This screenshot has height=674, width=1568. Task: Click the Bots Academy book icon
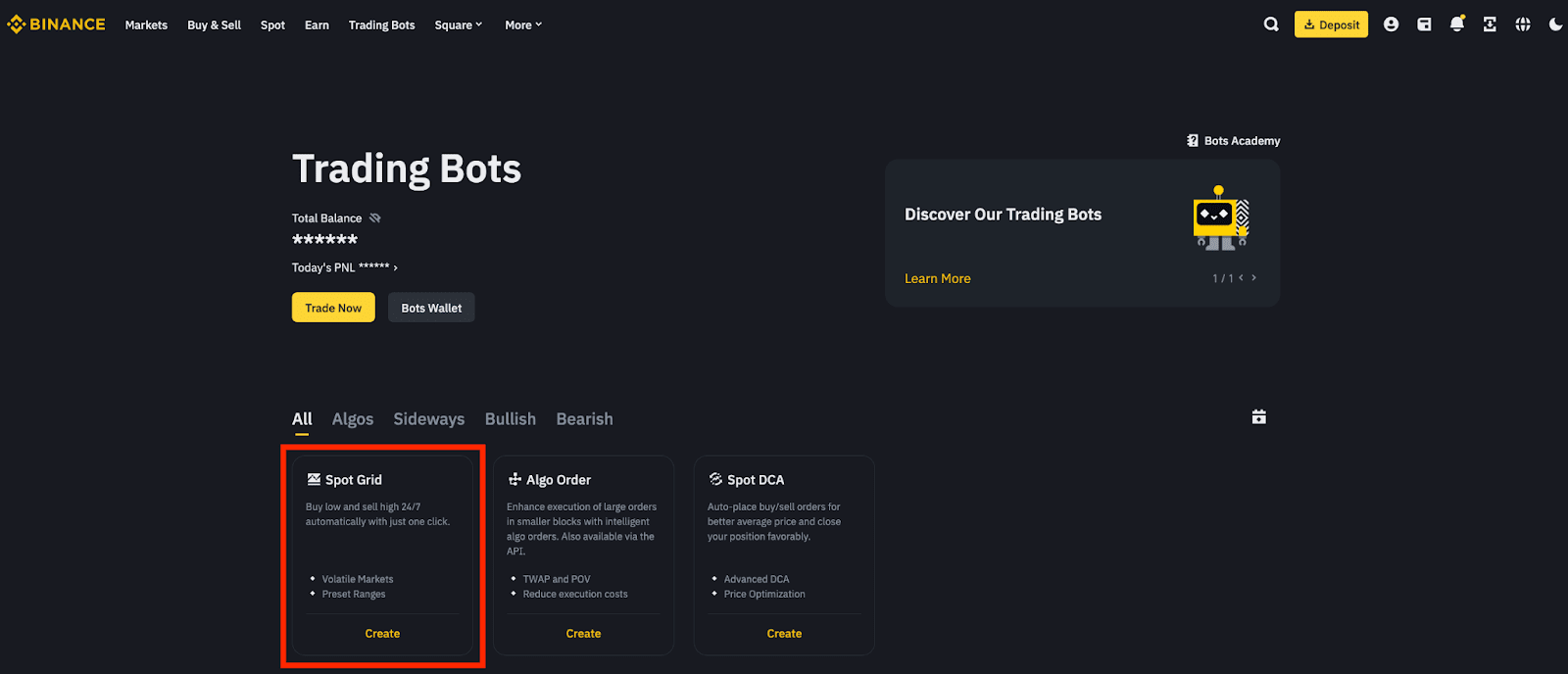1193,141
